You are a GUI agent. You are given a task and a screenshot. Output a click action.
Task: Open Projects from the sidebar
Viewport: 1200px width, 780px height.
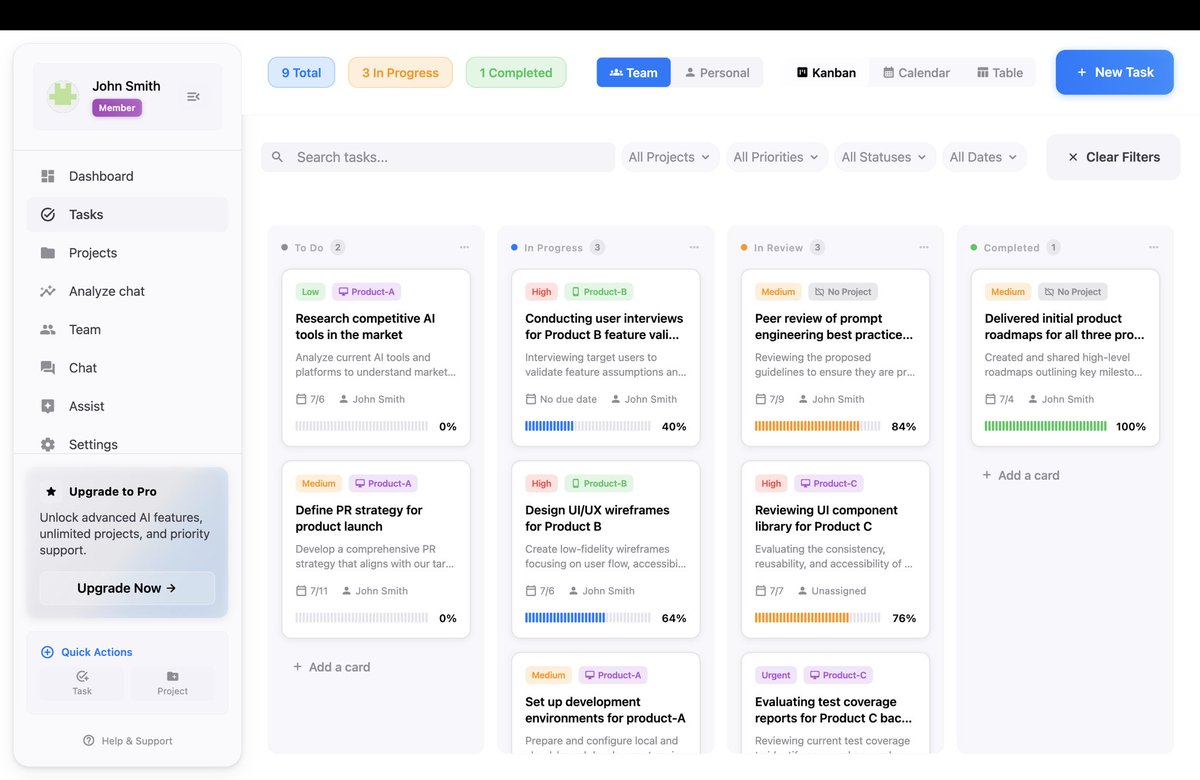tap(127, 253)
